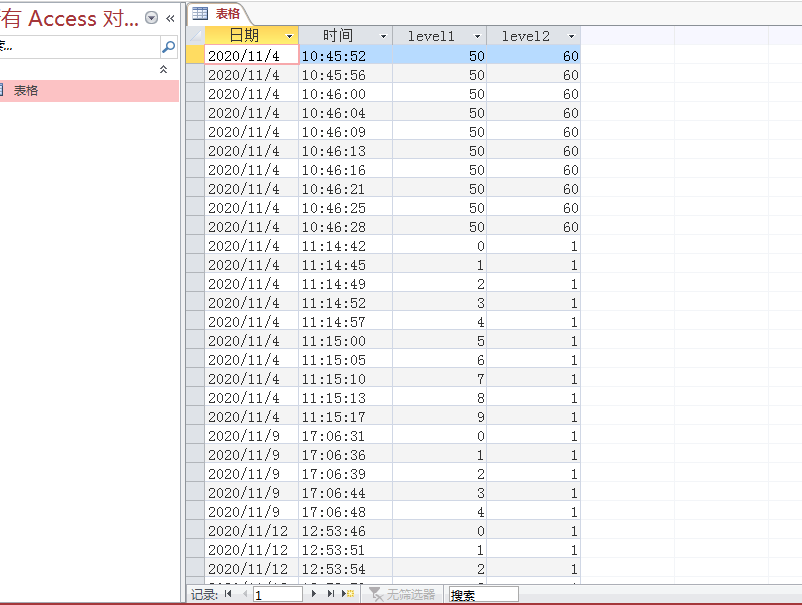Select the cell with time 11:15:05
The width and height of the screenshot is (802, 605).
point(346,359)
